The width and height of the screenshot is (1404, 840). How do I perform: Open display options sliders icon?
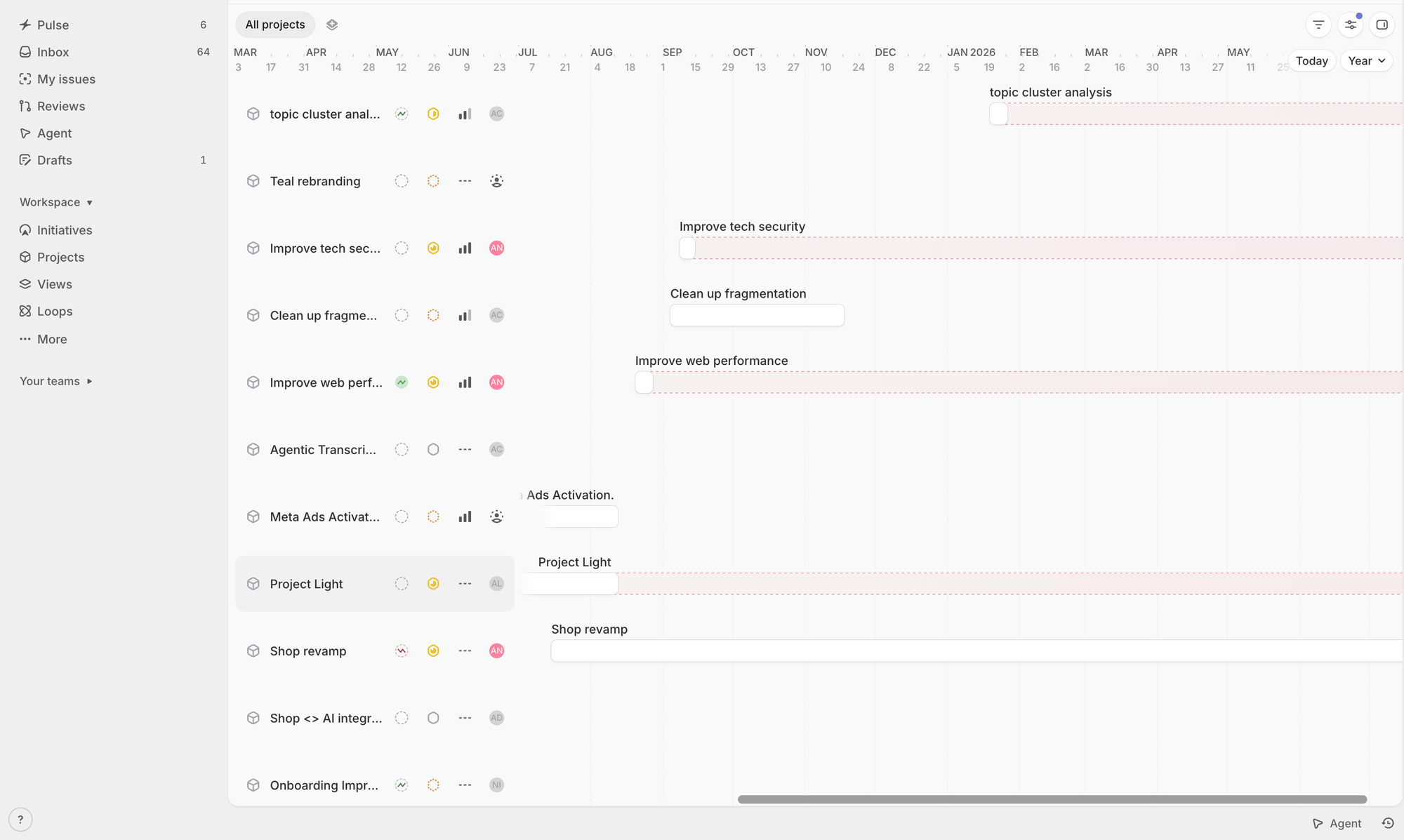click(x=1351, y=25)
